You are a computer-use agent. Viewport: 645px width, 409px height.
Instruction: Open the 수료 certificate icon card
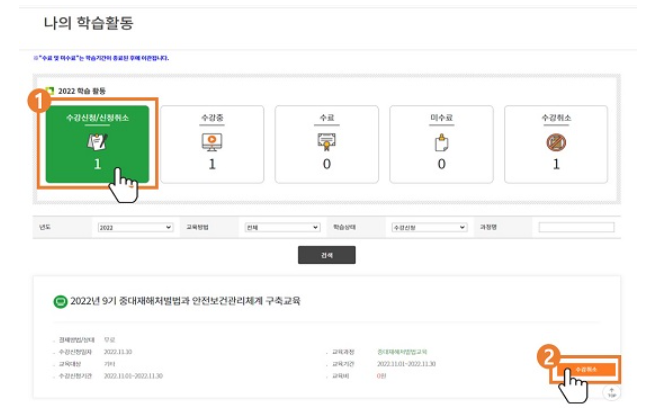(327, 144)
